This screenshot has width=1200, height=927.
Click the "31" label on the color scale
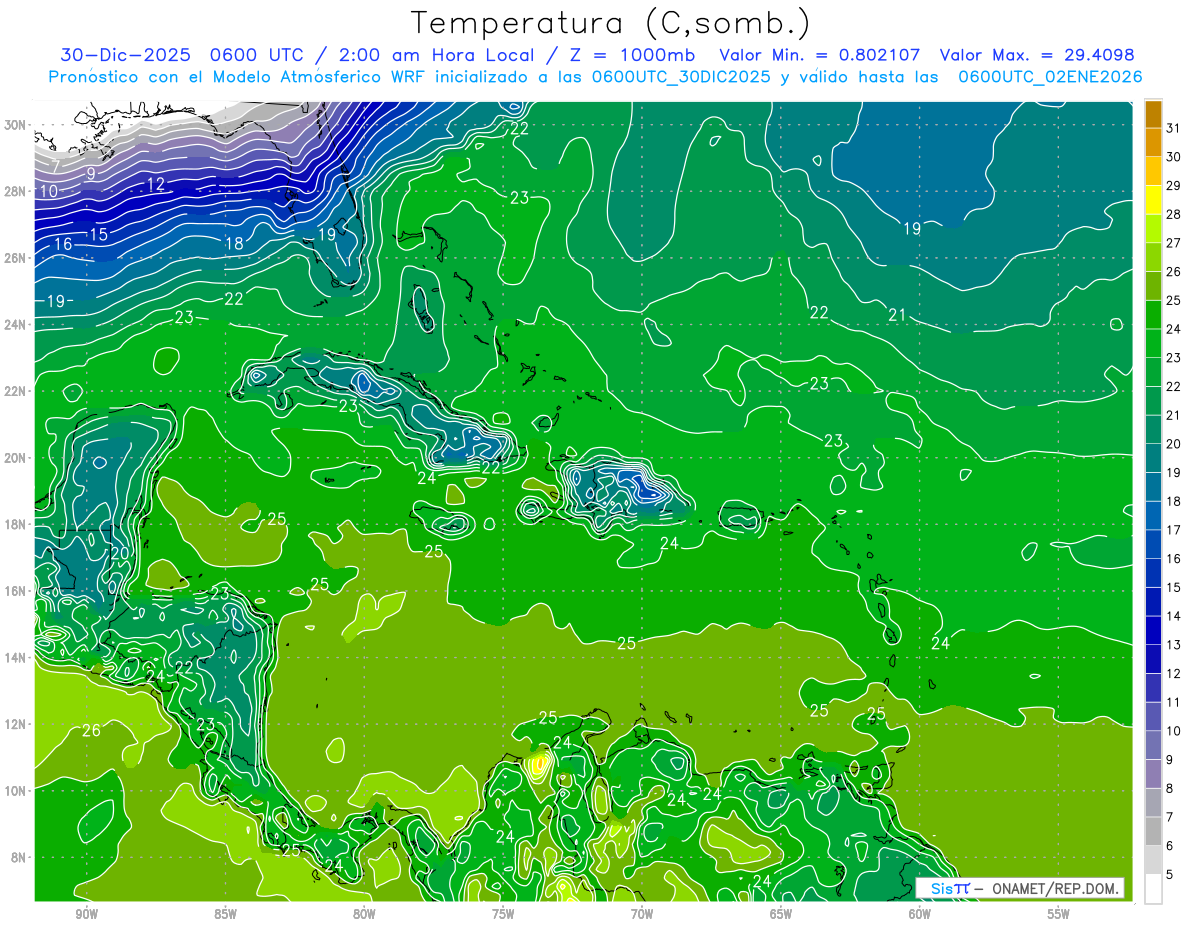[x=1173, y=128]
